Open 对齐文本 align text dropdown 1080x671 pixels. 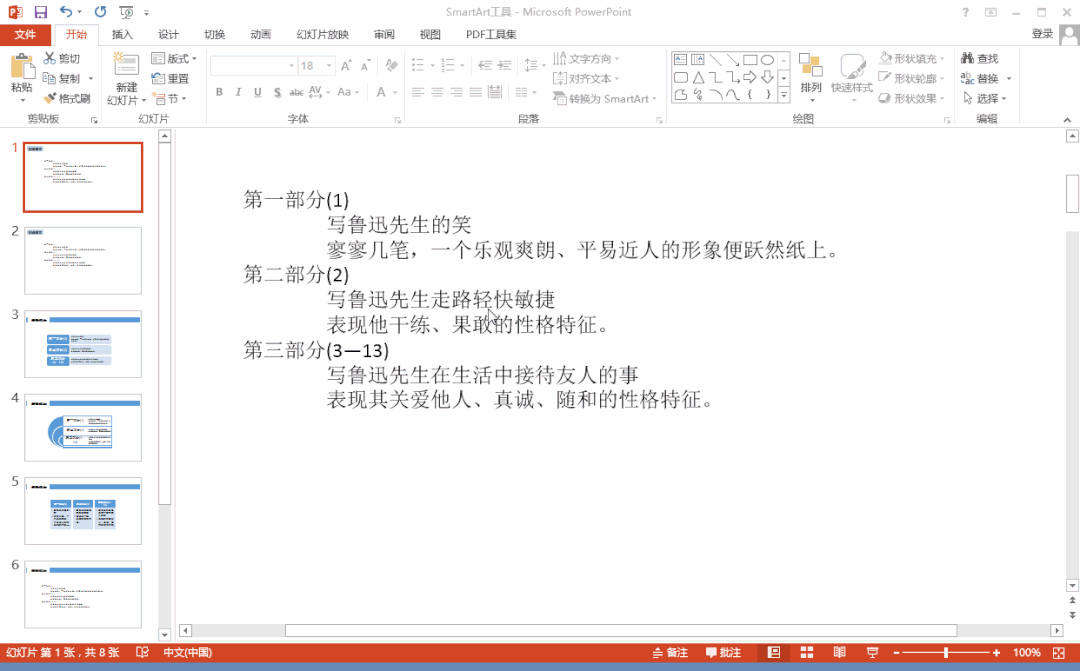pos(586,79)
